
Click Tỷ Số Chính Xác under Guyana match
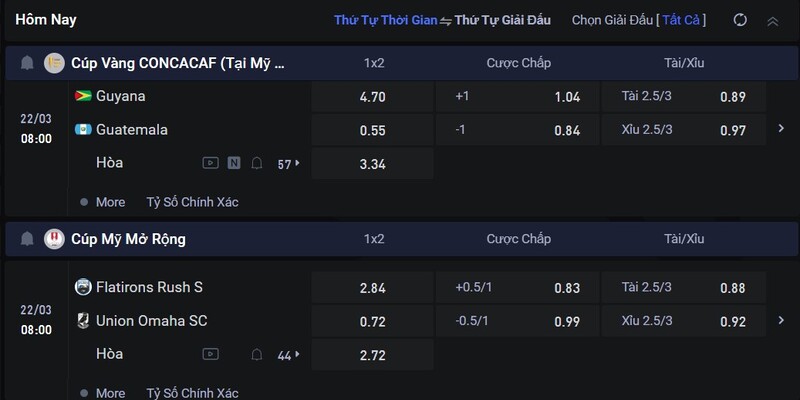click(192, 203)
